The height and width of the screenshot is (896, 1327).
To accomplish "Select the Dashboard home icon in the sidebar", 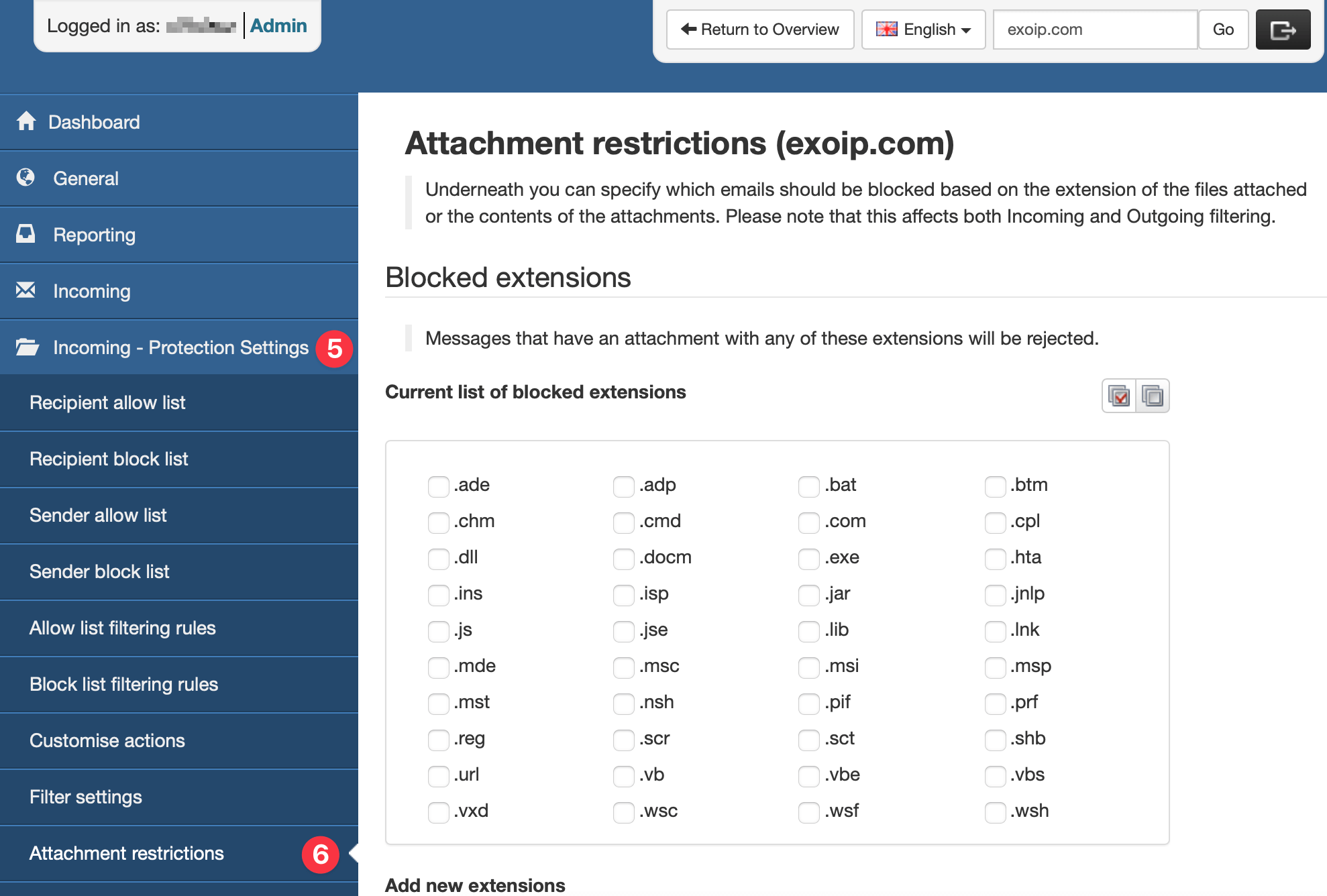I will coord(27,121).
